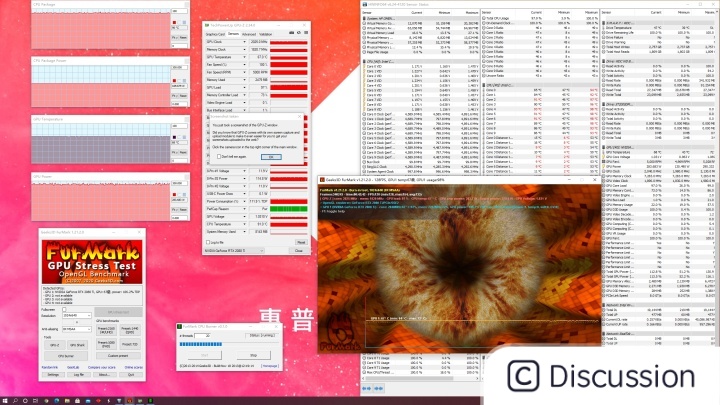Open PerfCap Reason dropdown arrow
Viewport: 720px width, 405px height.
[244, 209]
